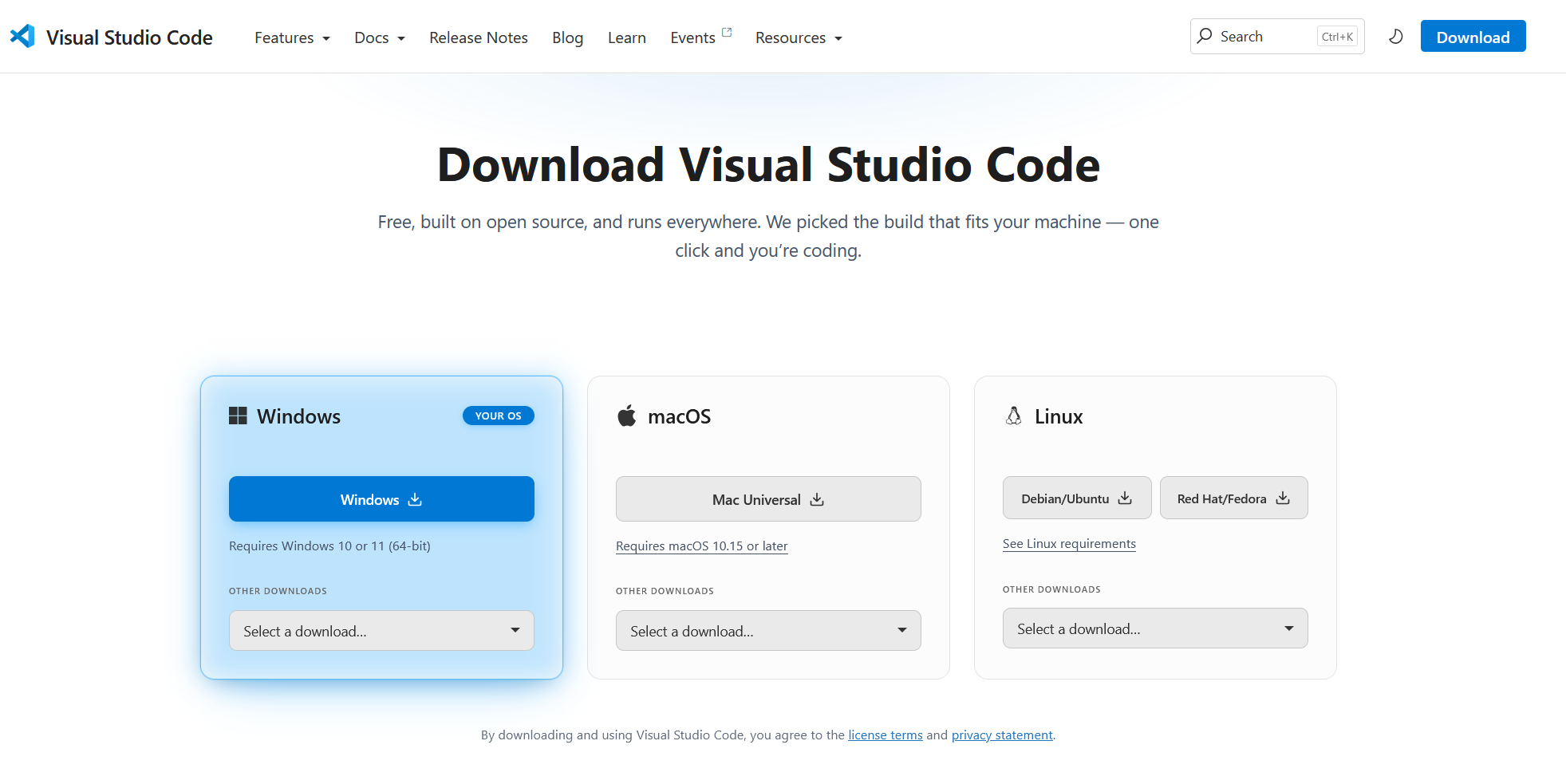Click the Visual Studio Code logo icon
This screenshot has height=784, width=1566.
[22, 37]
